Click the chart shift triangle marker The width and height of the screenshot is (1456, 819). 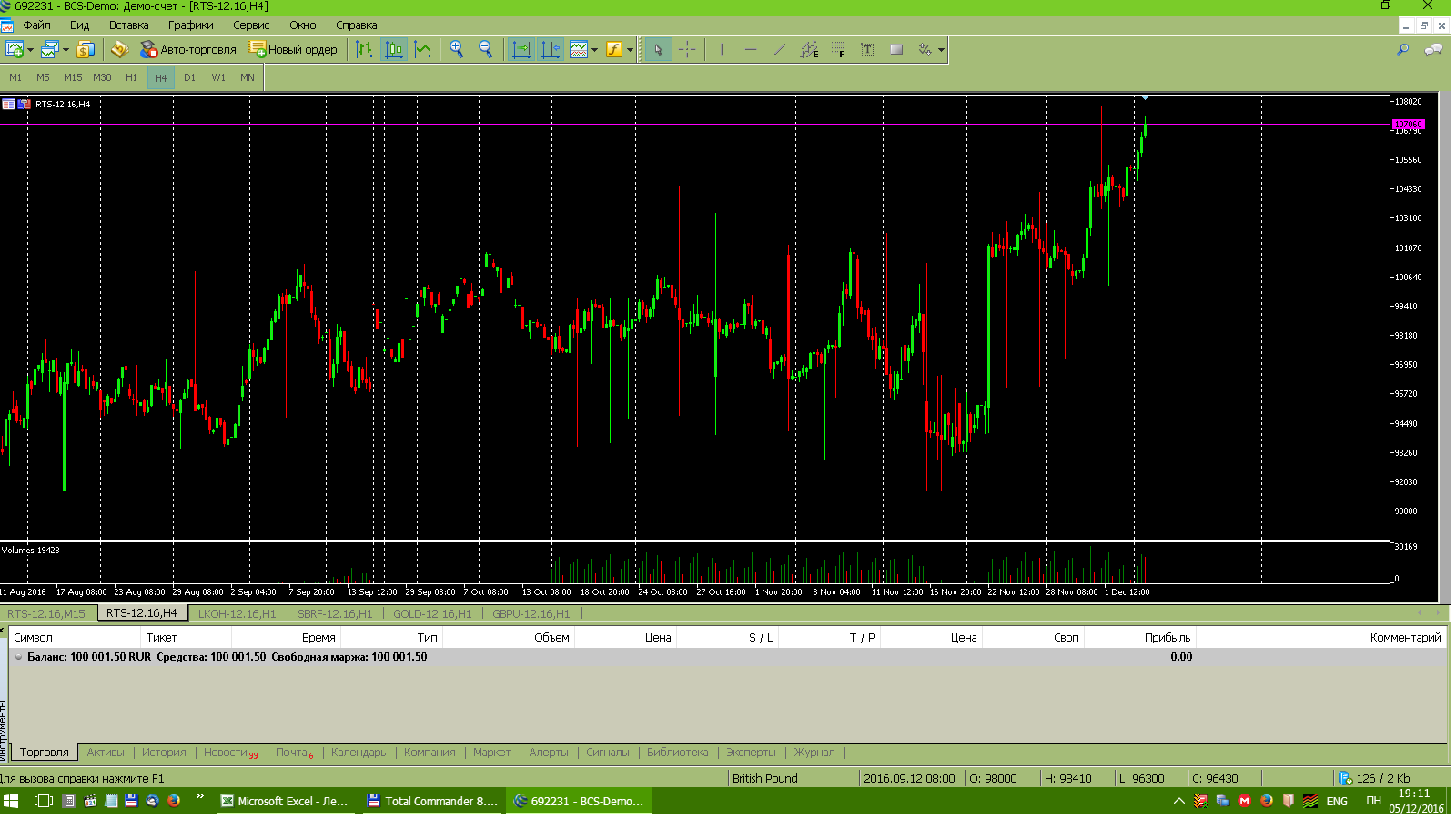1145,97
